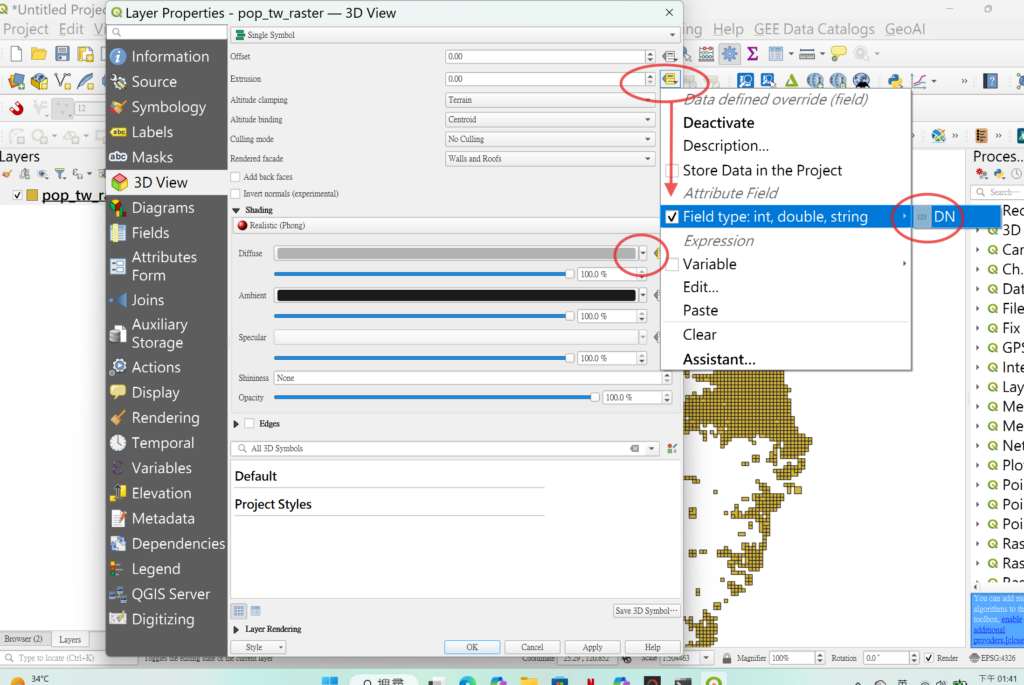Toggle Store Data in the Project checkbox
The width and height of the screenshot is (1024, 685).
pos(672,171)
